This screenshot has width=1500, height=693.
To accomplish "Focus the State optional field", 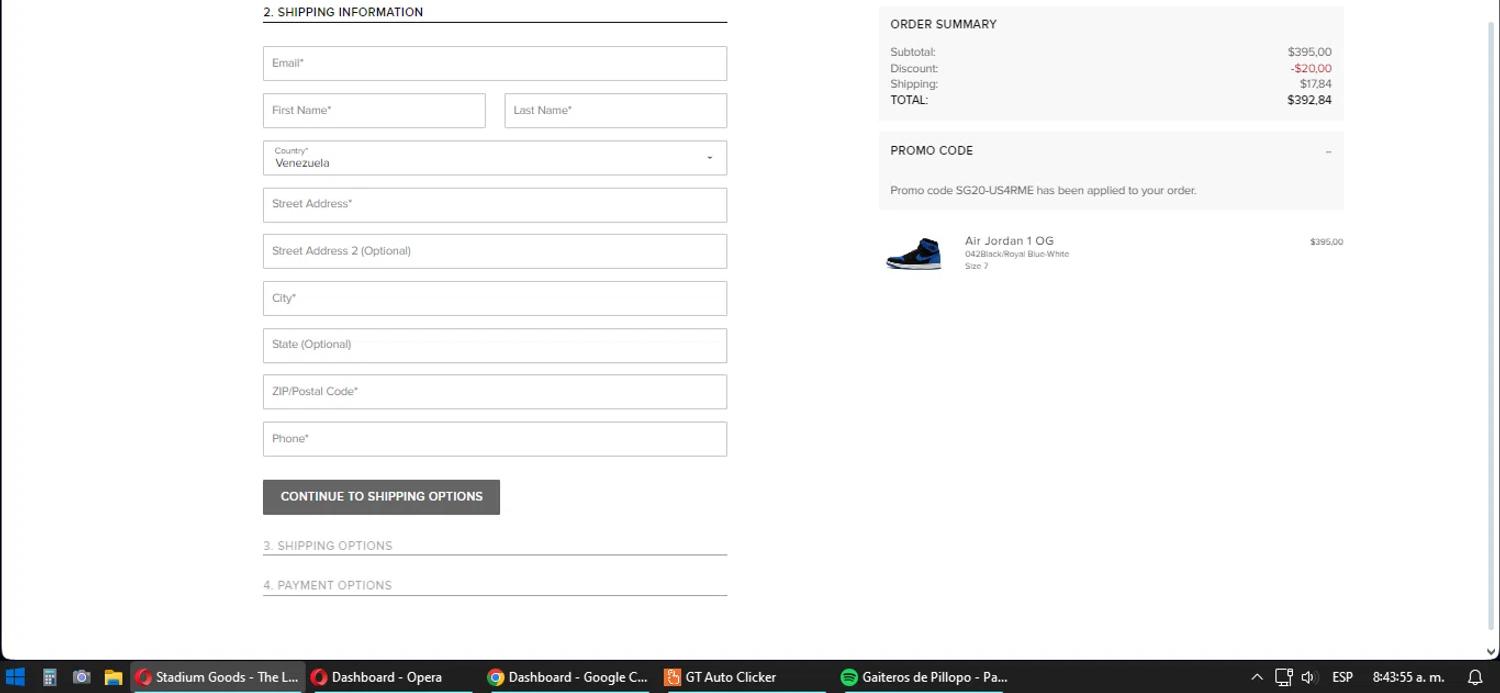I will [x=495, y=345].
